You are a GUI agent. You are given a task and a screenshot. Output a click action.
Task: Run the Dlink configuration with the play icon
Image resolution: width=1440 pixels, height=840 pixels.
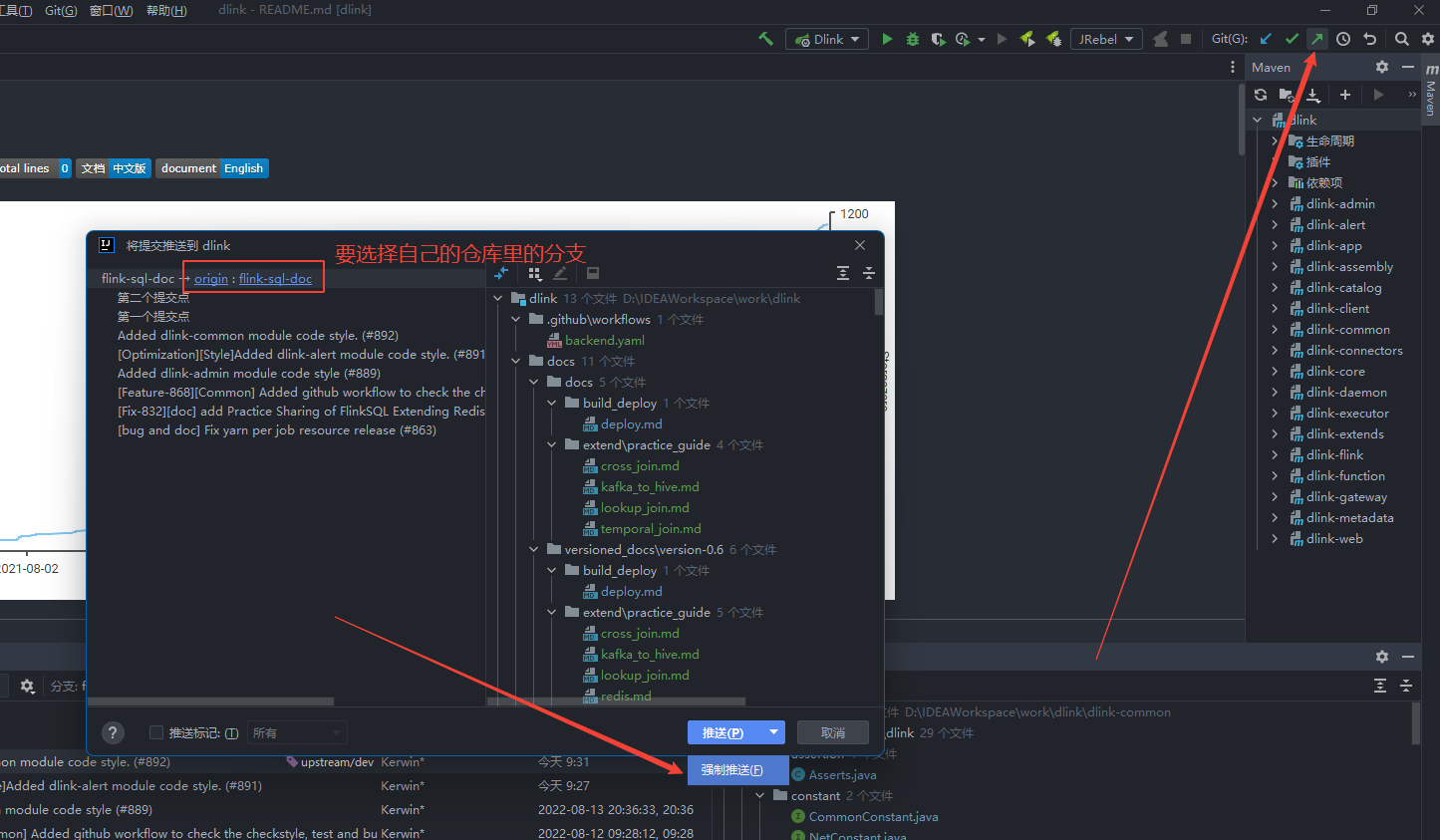[x=887, y=39]
